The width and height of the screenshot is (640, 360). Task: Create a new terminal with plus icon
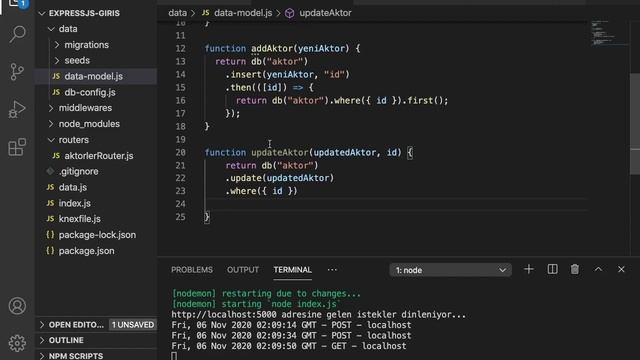click(529, 269)
